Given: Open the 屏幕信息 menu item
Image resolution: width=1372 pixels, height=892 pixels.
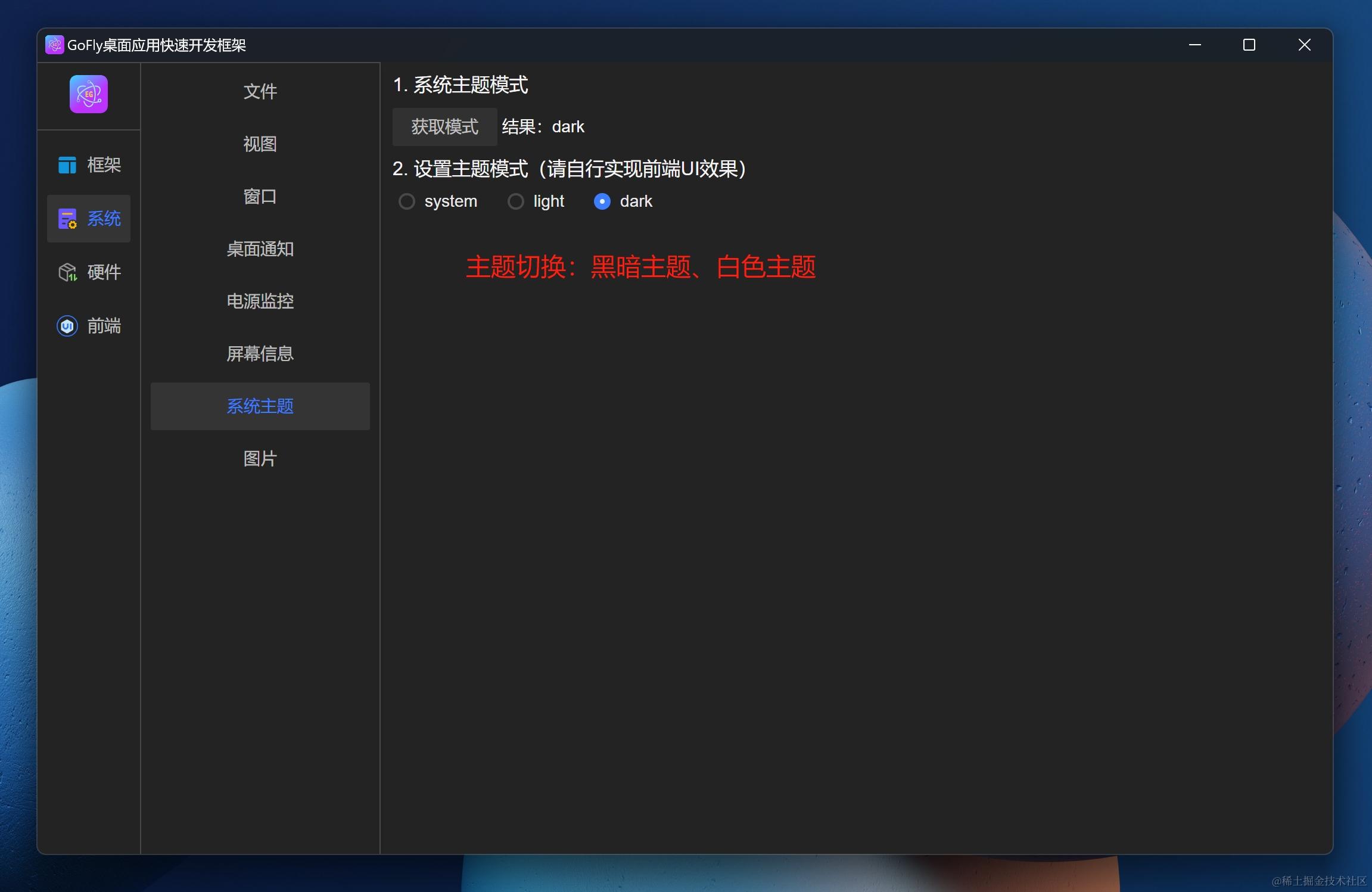Looking at the screenshot, I should (x=260, y=354).
